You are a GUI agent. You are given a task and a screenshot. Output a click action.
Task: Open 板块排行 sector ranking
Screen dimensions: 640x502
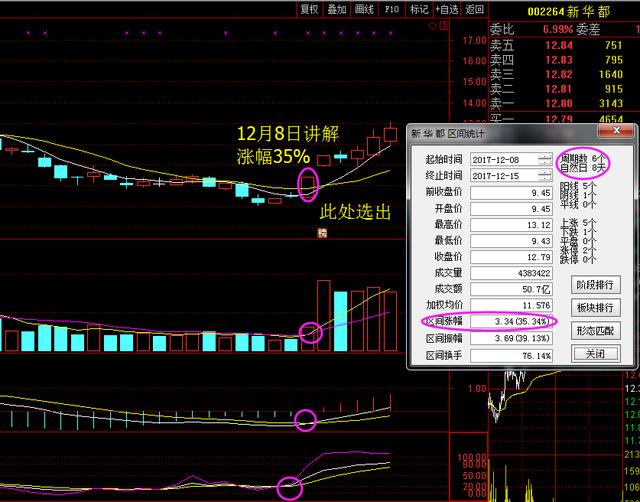pyautogui.click(x=596, y=306)
